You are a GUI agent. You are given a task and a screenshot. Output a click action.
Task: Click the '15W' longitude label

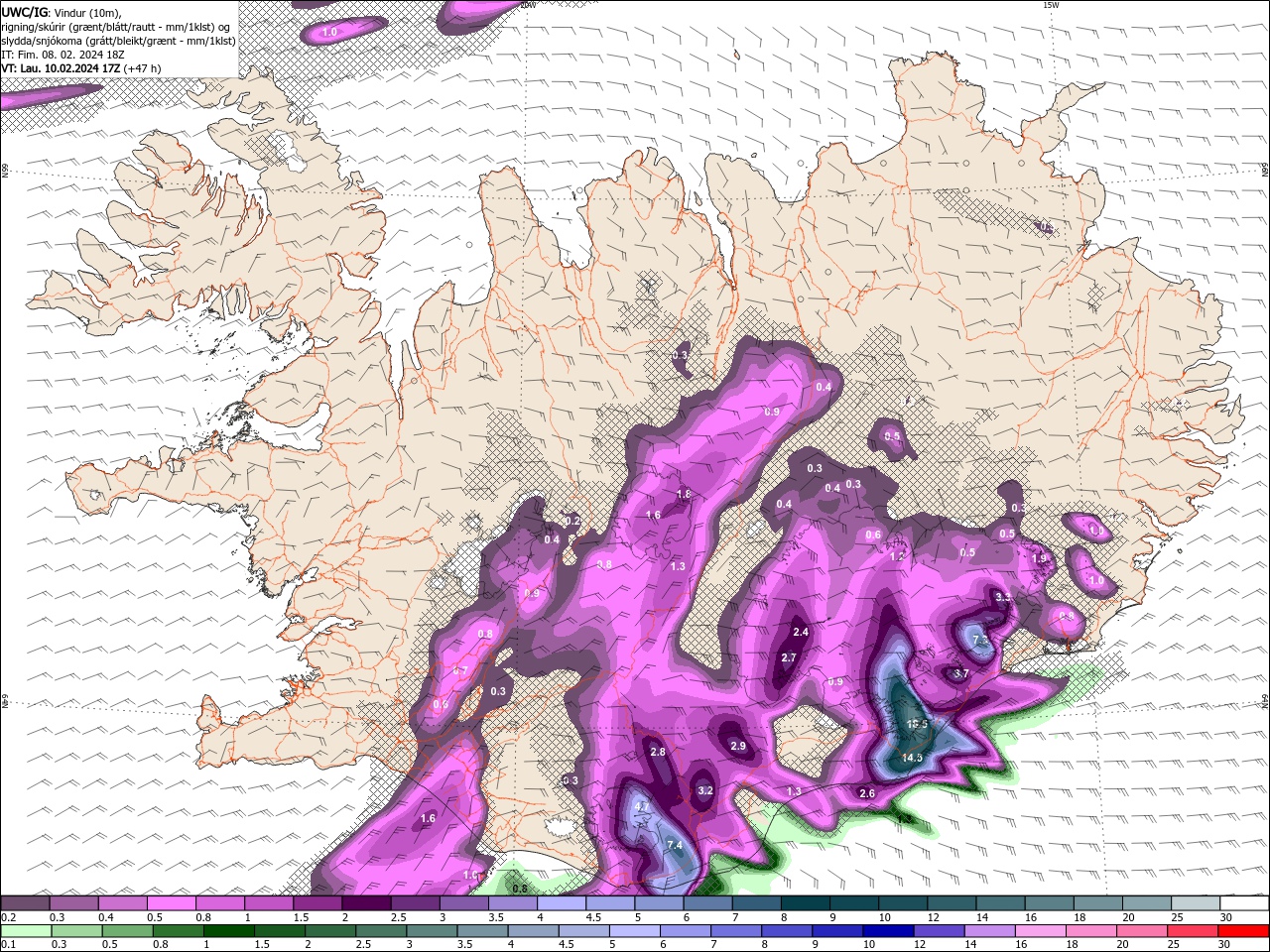(x=1051, y=5)
